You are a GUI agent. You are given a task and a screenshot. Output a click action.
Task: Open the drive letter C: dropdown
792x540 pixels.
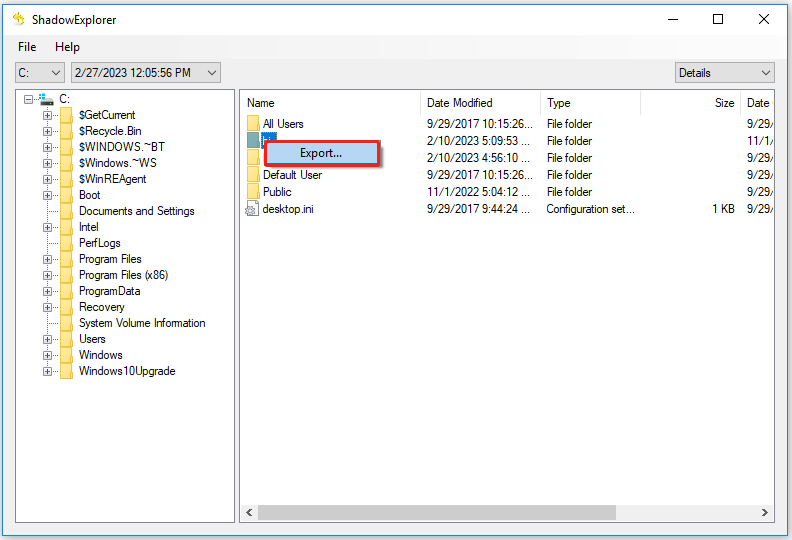[x=40, y=73]
